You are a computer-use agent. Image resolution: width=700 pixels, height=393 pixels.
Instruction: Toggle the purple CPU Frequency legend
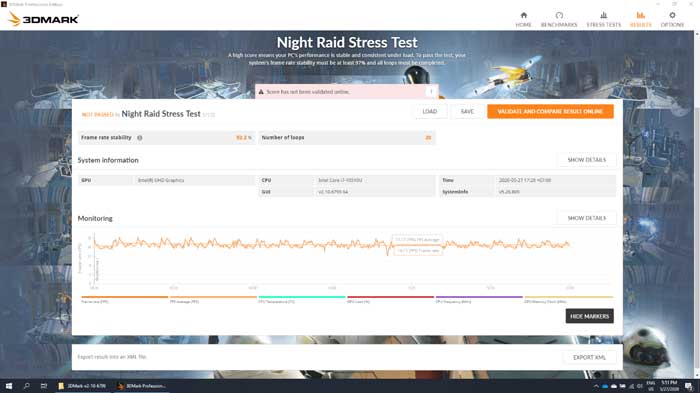(479, 299)
